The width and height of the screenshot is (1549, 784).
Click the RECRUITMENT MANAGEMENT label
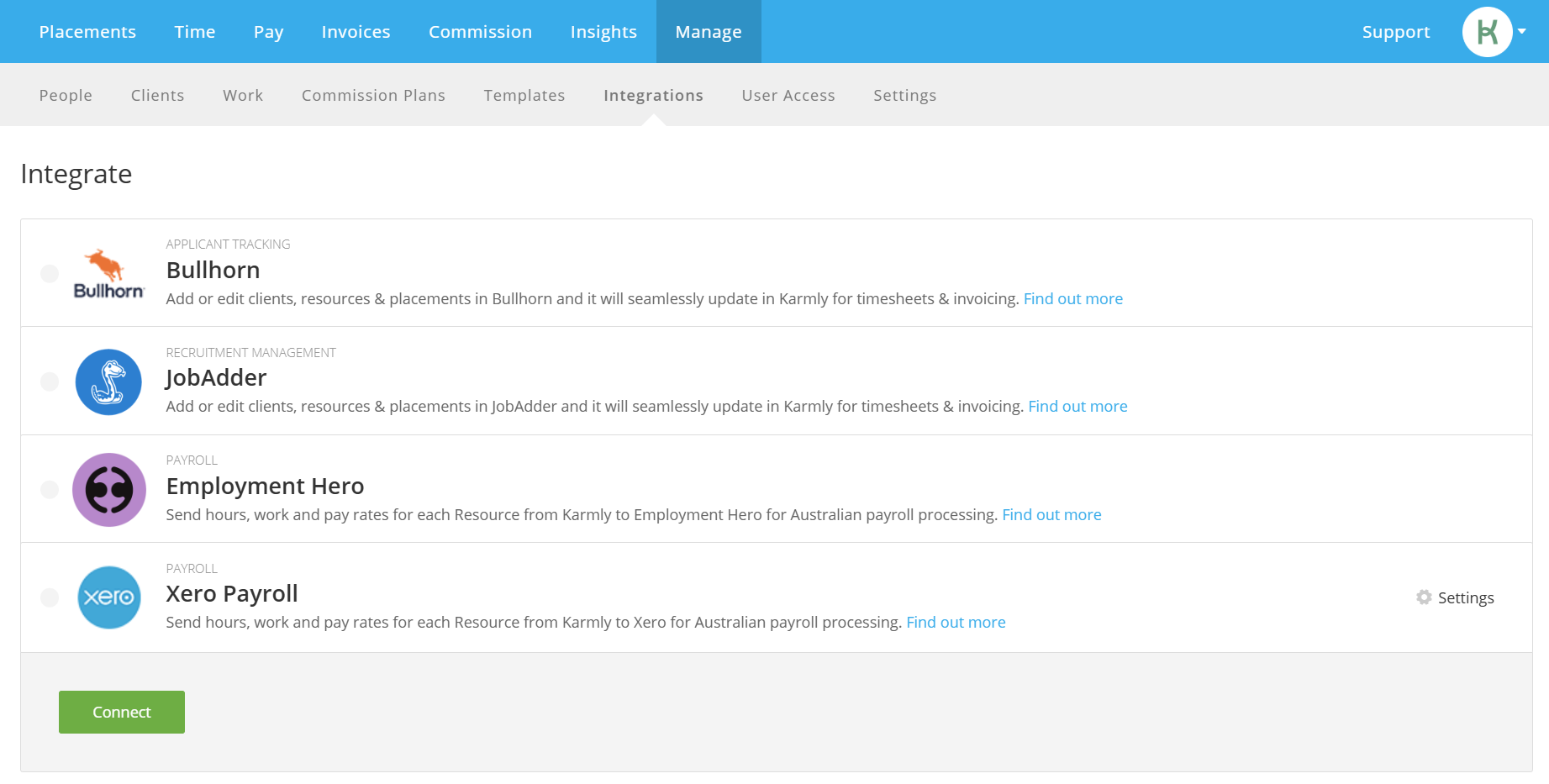point(250,352)
